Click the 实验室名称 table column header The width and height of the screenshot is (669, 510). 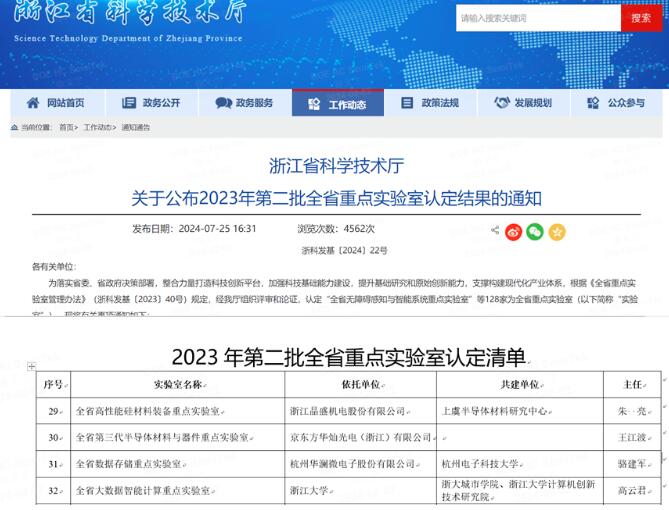(178, 385)
